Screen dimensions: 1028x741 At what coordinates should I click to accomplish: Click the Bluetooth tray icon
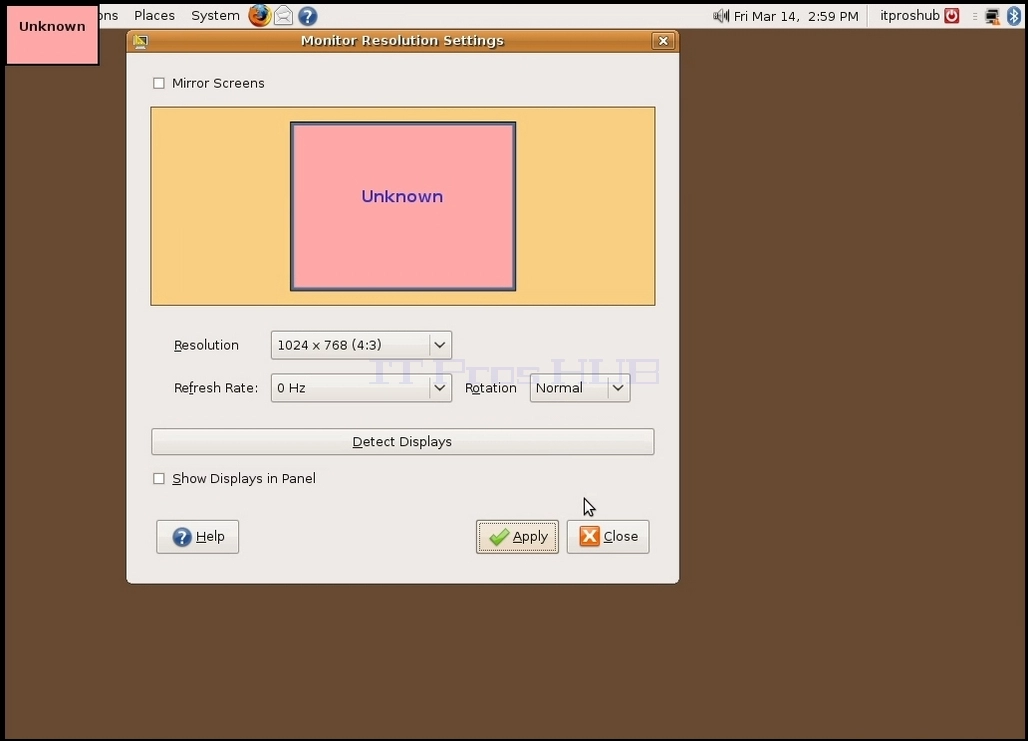pyautogui.click(x=1014, y=16)
